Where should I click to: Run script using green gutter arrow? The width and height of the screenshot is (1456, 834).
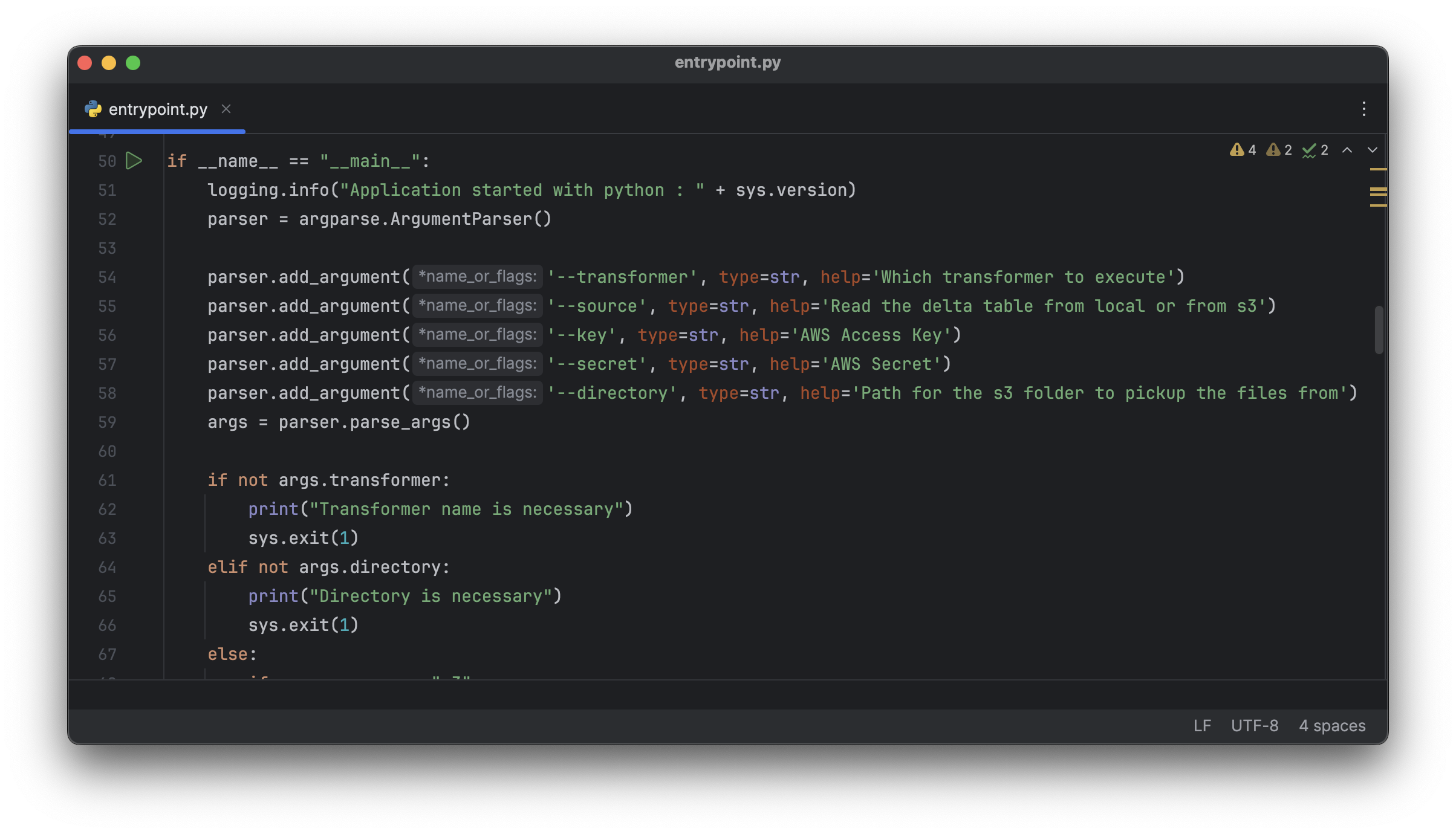134,161
